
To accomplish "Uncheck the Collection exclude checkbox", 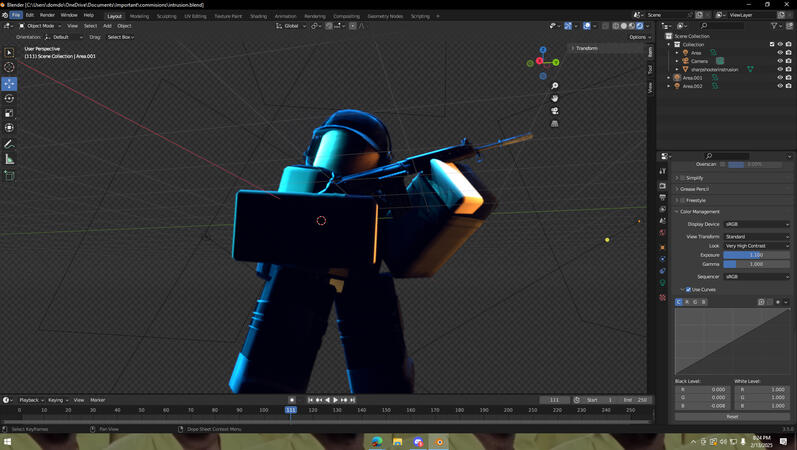I will (772, 44).
